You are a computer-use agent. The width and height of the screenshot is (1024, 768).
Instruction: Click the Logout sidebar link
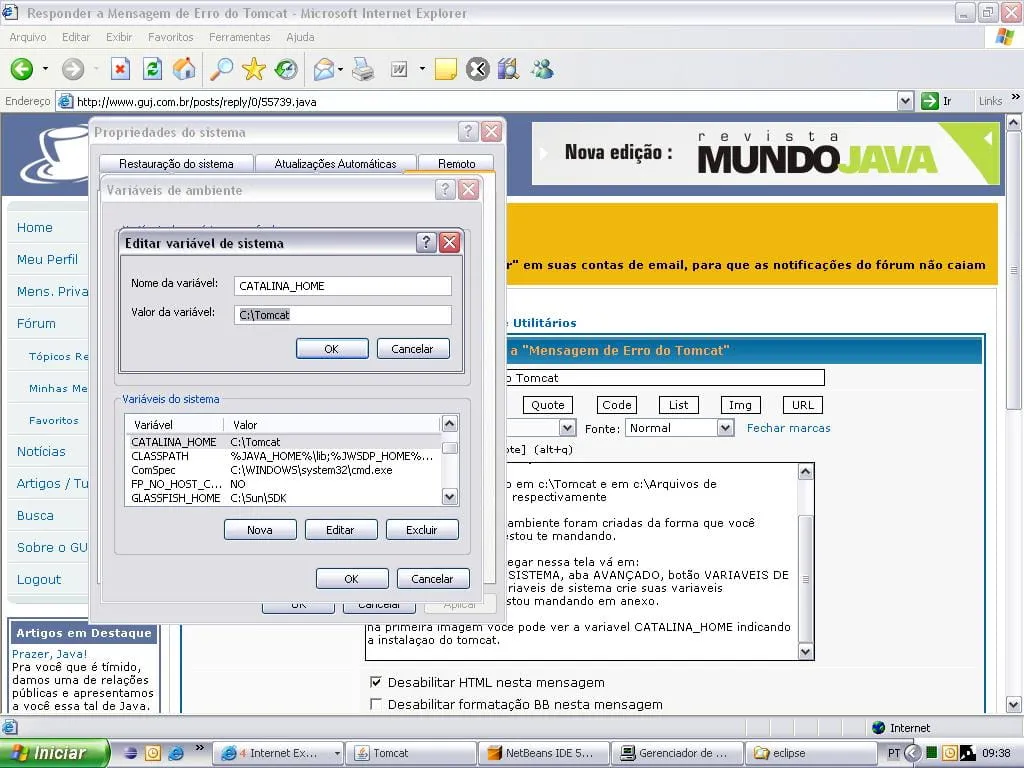(39, 579)
